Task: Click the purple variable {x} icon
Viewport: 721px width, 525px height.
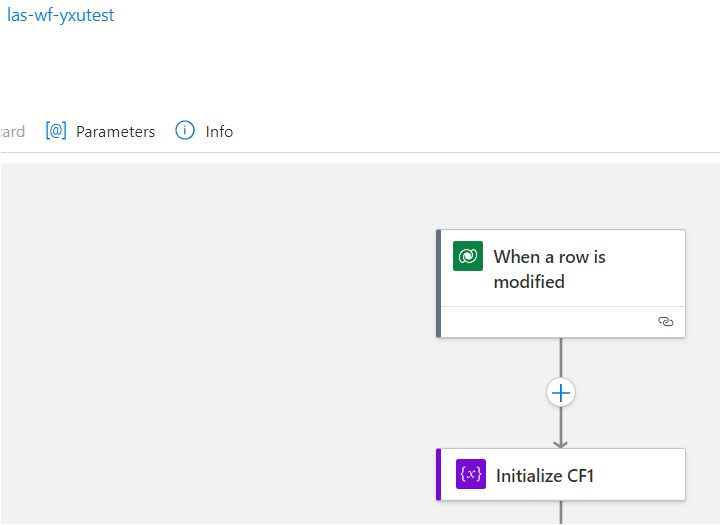Action: [471, 474]
